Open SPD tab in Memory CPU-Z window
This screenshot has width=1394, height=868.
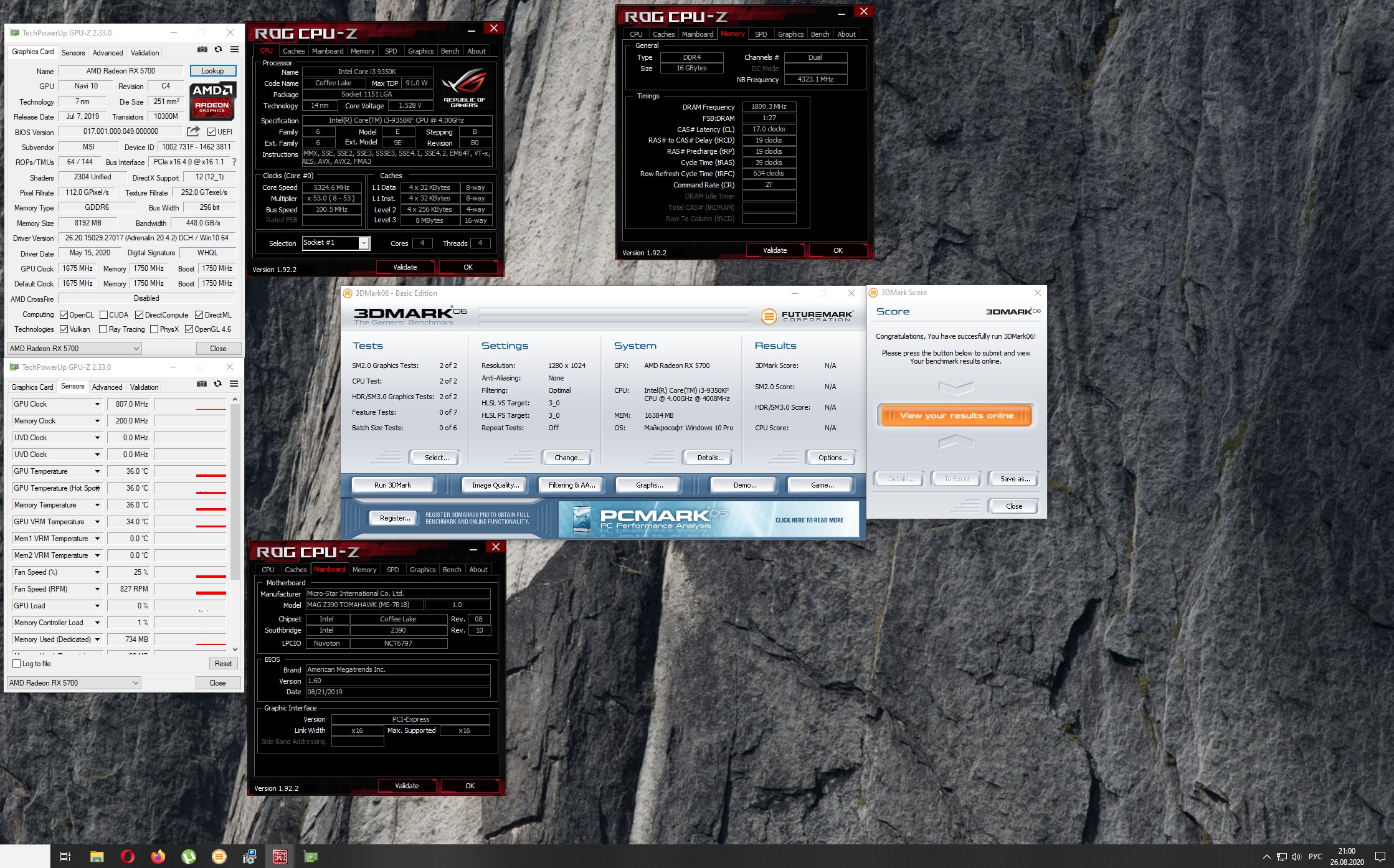761,34
